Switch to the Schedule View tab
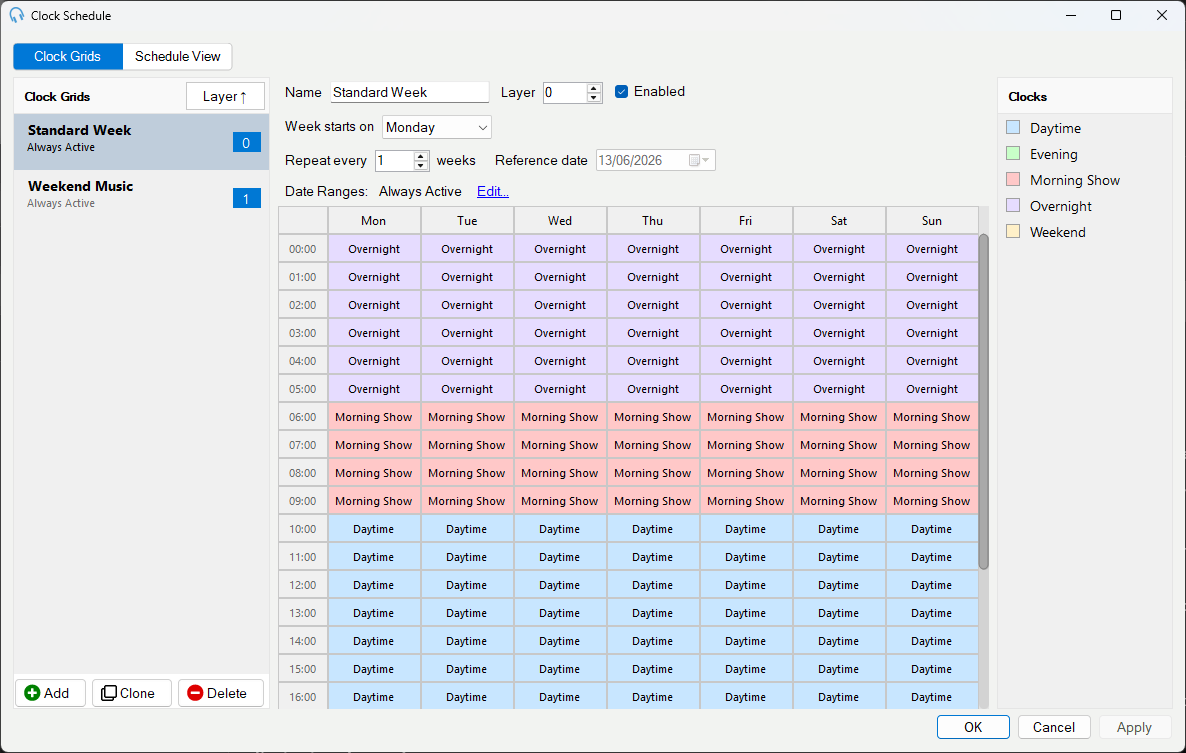 [178, 57]
